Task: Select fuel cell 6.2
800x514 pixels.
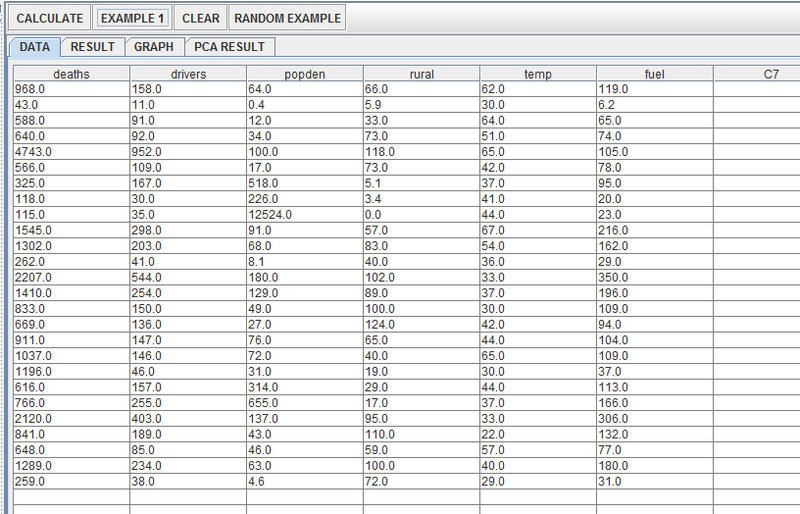Action: click(x=655, y=105)
